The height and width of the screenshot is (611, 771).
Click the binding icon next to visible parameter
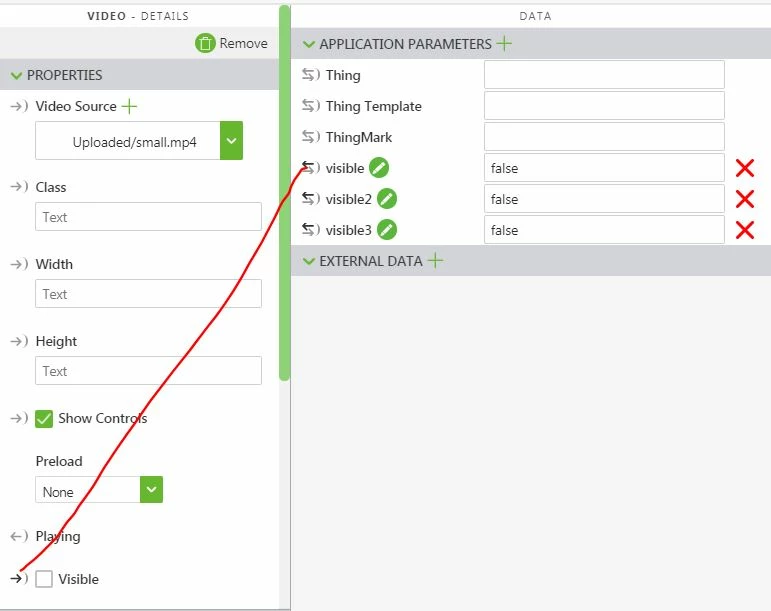click(x=311, y=168)
